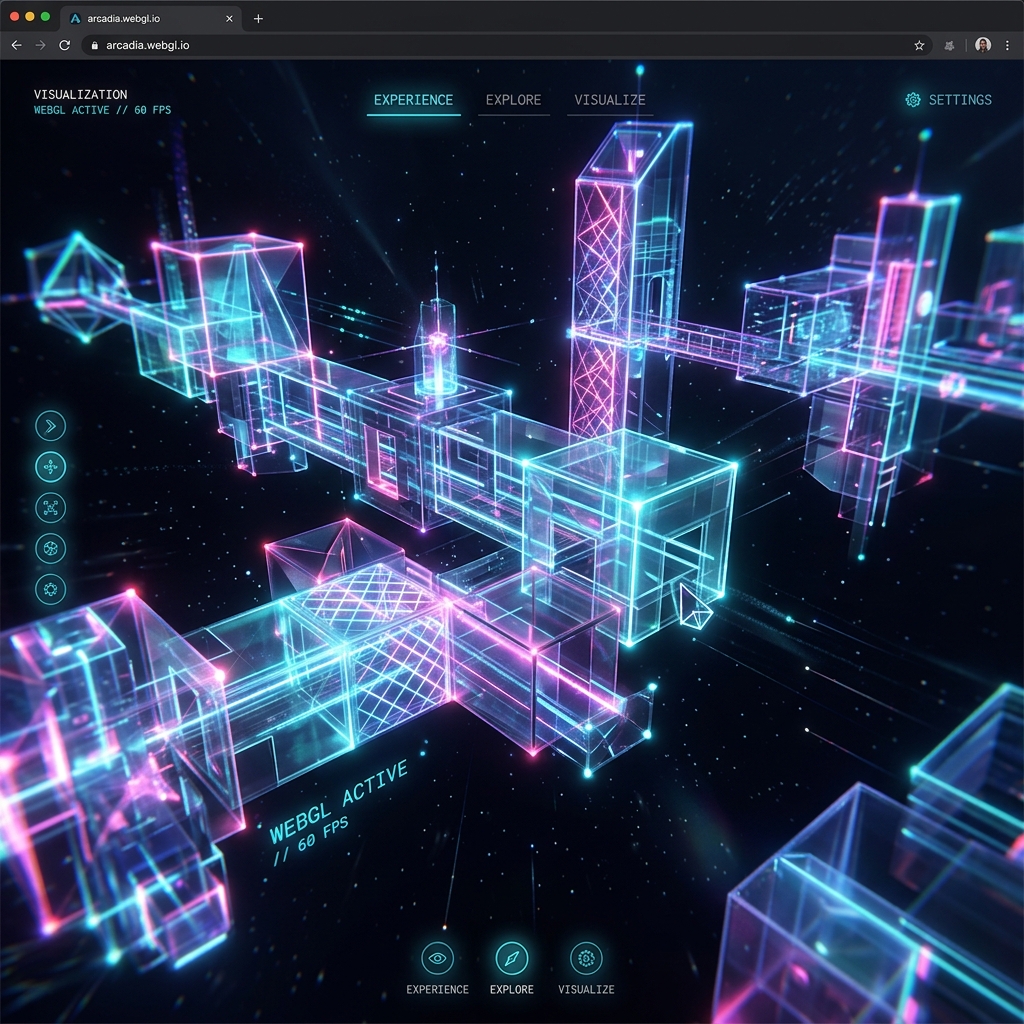Click the WEBGL ACTIVE // 60 FPS status text
The height and width of the screenshot is (1024, 1024).
(x=100, y=110)
